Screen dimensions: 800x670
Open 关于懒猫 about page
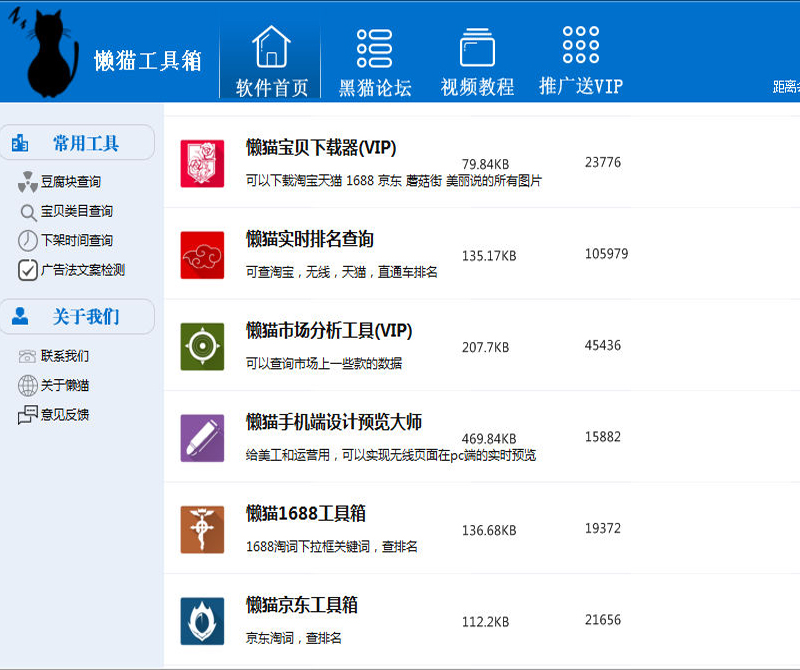65,385
